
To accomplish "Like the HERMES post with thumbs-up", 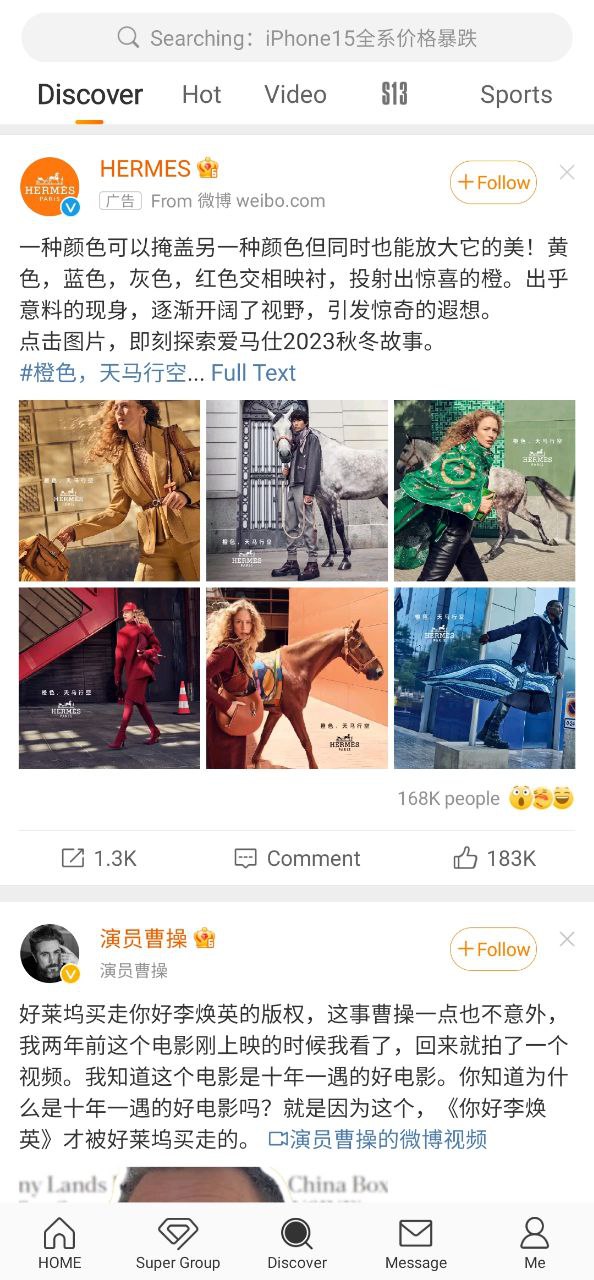I will (x=465, y=858).
